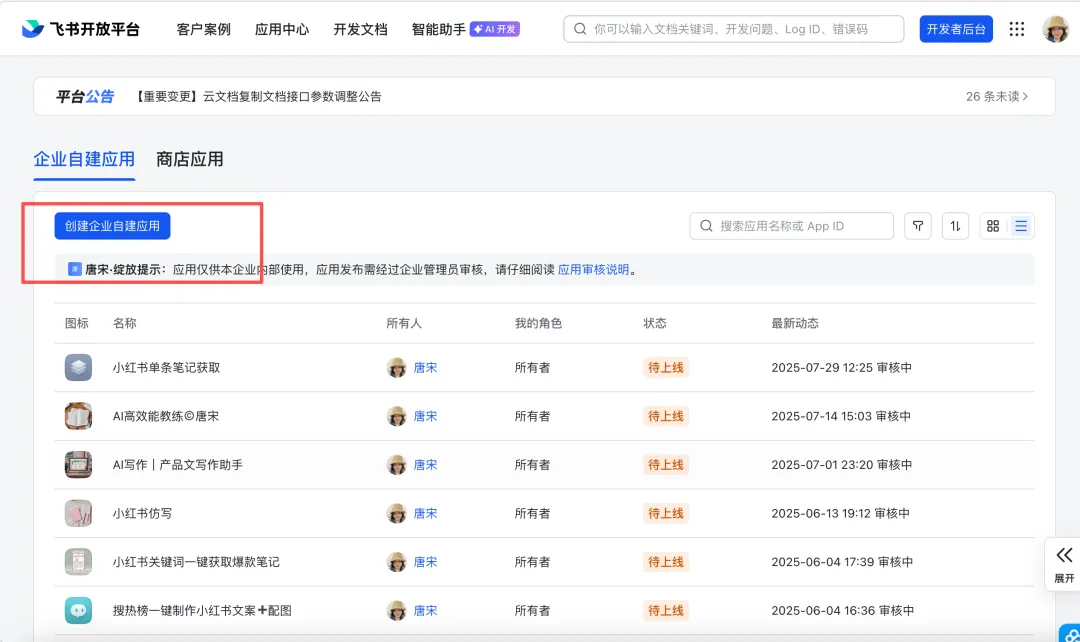Switch to the 商店应用 tab
The width and height of the screenshot is (1080, 642).
(x=189, y=159)
